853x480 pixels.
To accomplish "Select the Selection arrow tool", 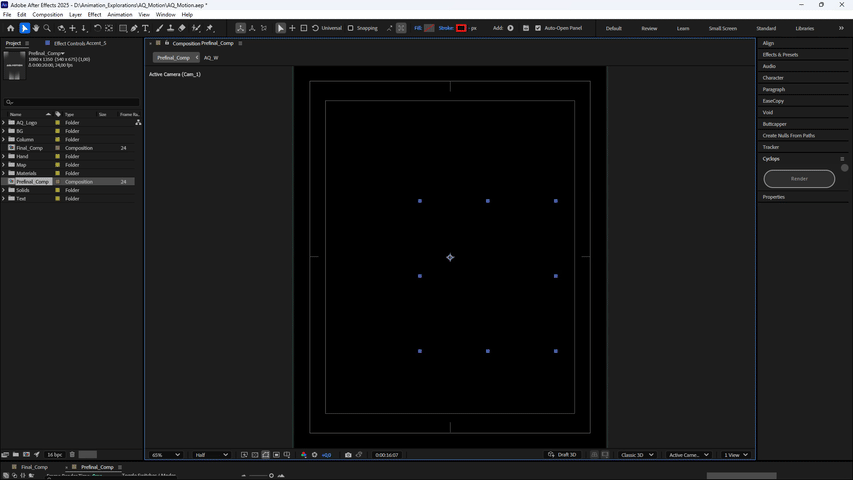I will point(24,28).
